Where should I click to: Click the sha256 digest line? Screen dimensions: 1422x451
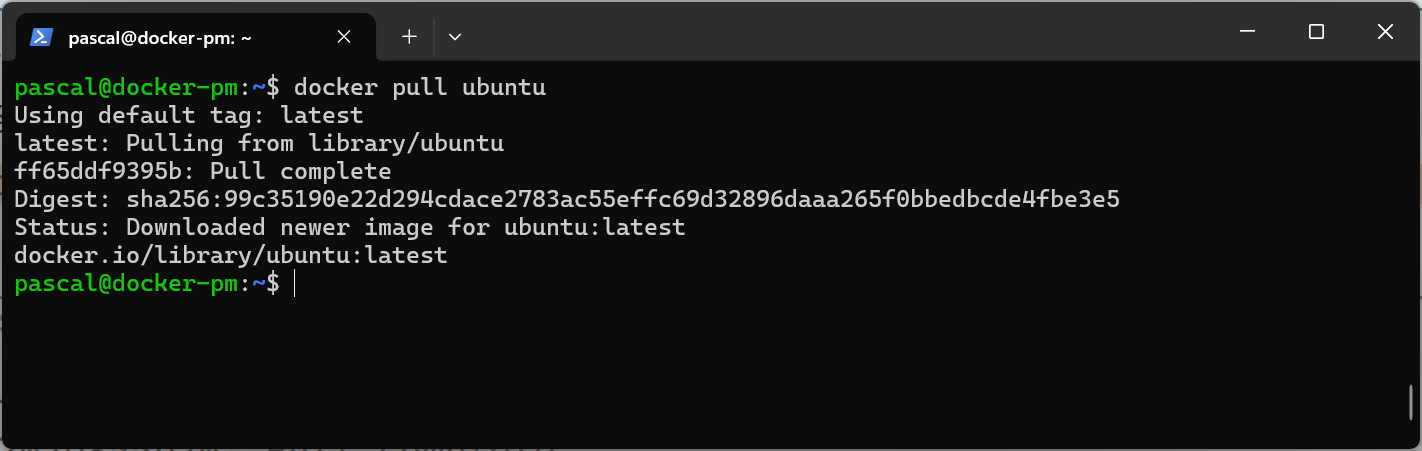pyautogui.click(x=567, y=199)
